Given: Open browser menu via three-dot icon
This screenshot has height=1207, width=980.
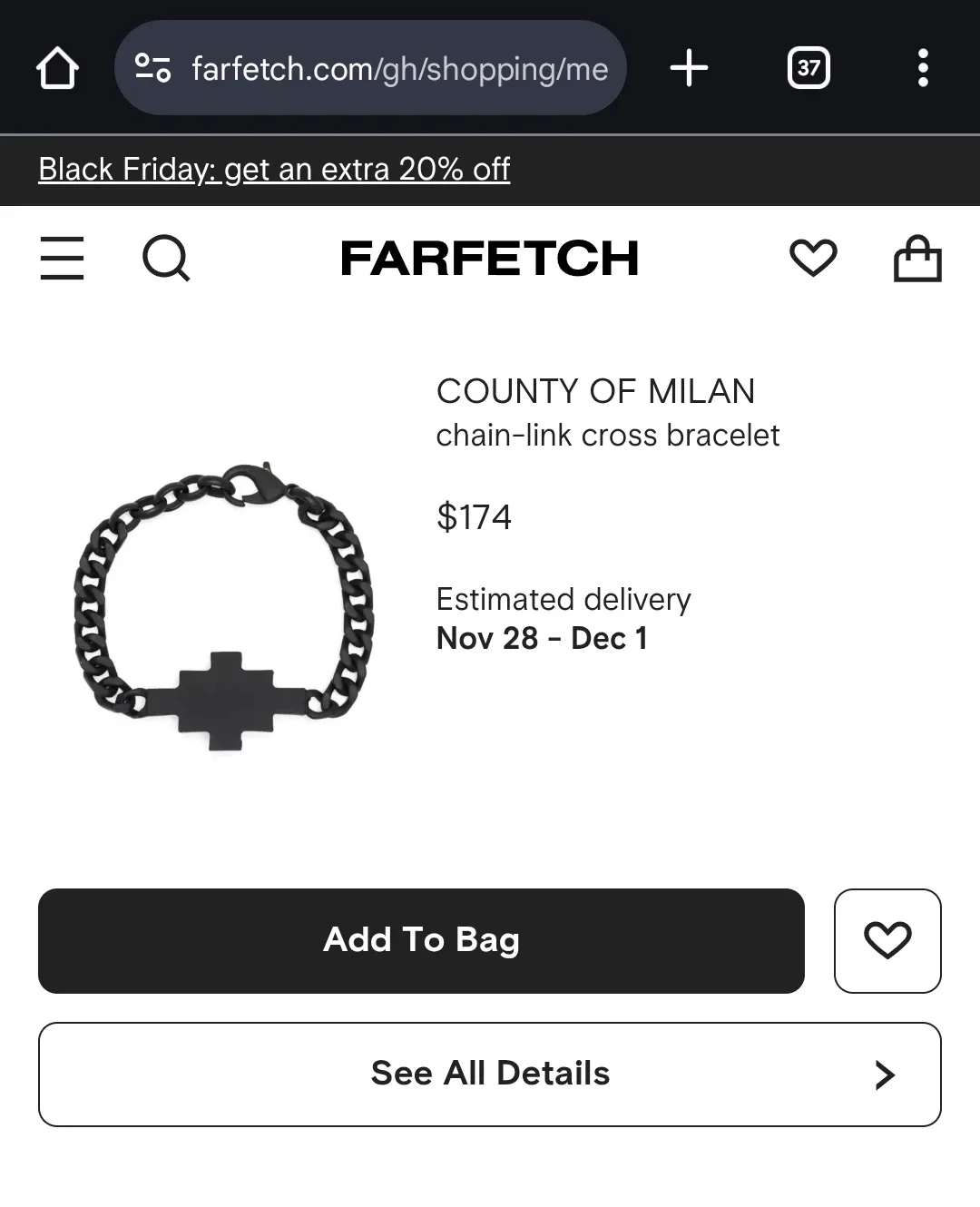Looking at the screenshot, I should coord(924,67).
